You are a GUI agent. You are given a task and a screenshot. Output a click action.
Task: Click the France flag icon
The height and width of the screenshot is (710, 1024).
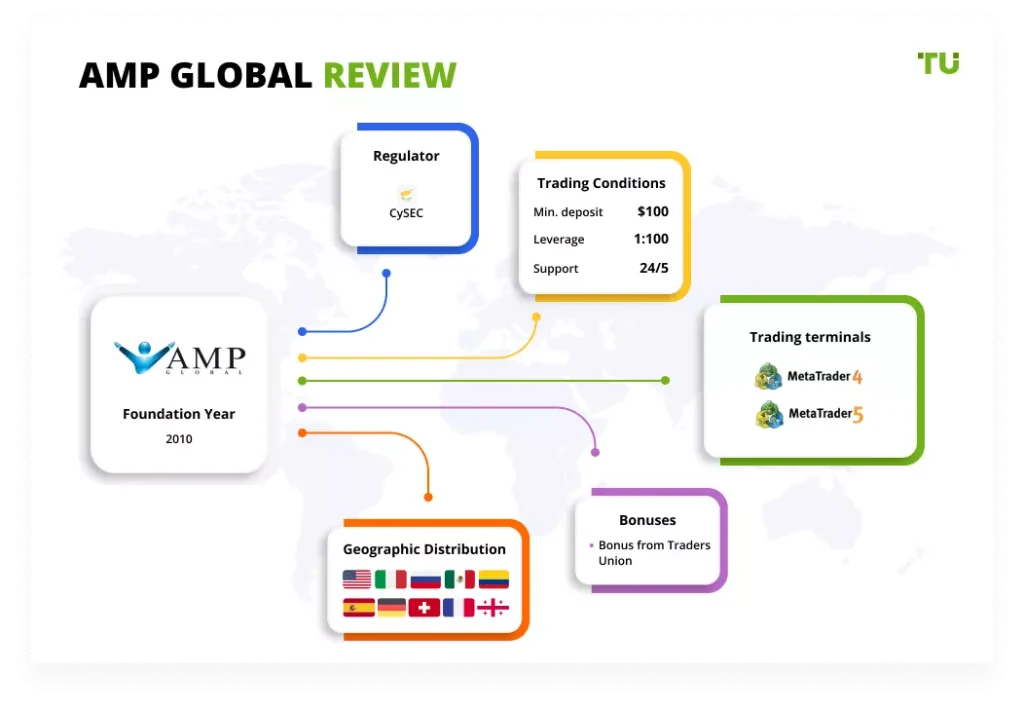(460, 607)
